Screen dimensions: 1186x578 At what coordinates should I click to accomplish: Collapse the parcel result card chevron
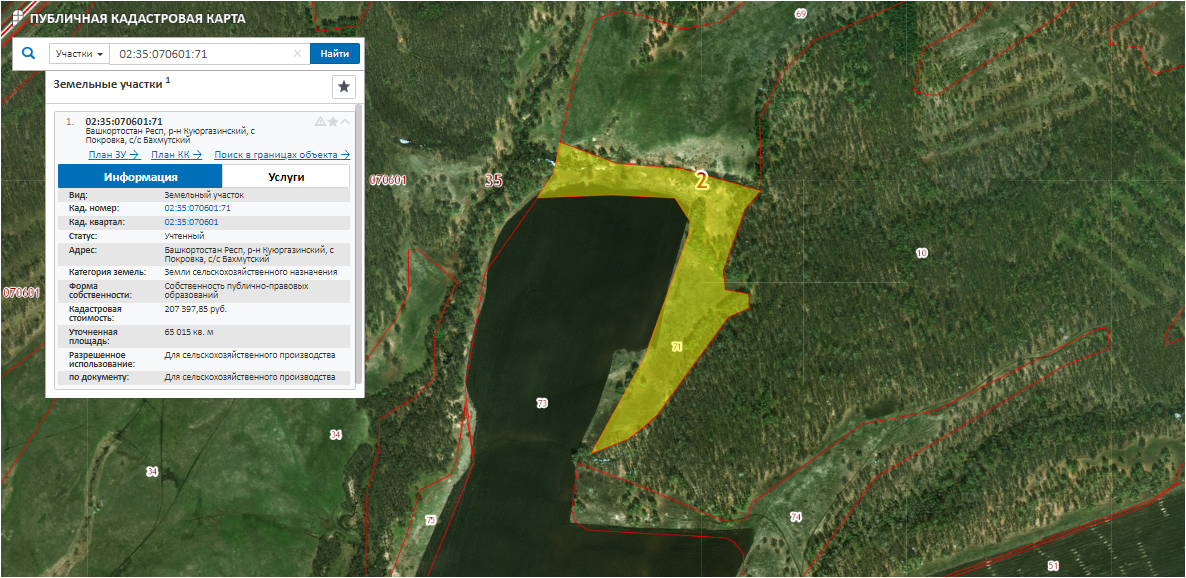(x=346, y=122)
